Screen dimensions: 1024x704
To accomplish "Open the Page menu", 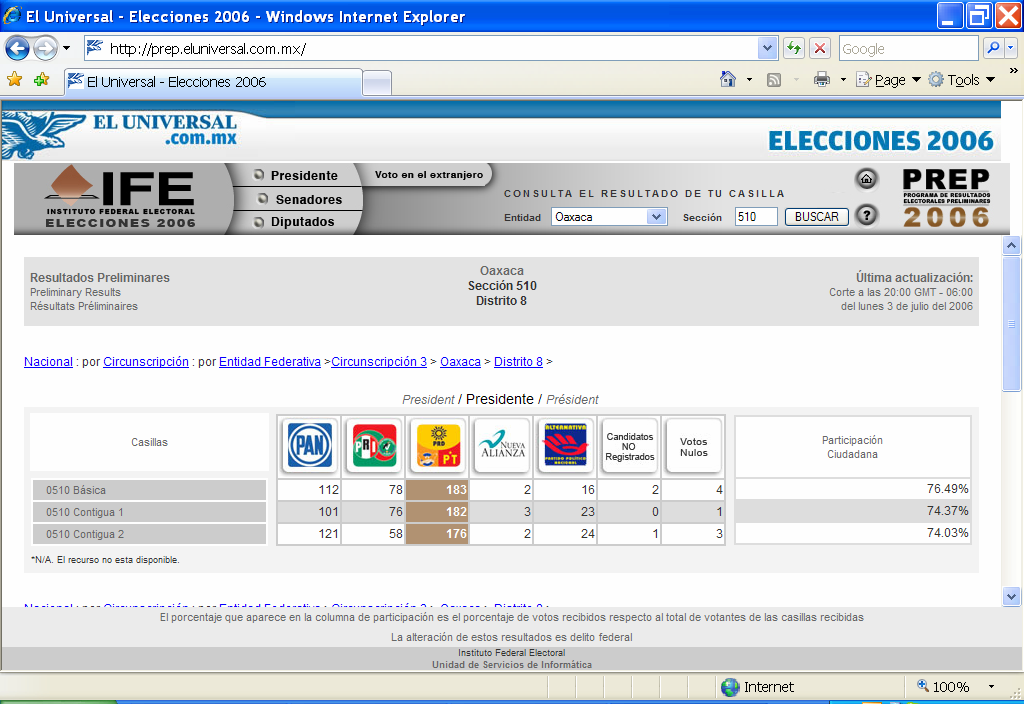I will click(x=888, y=80).
